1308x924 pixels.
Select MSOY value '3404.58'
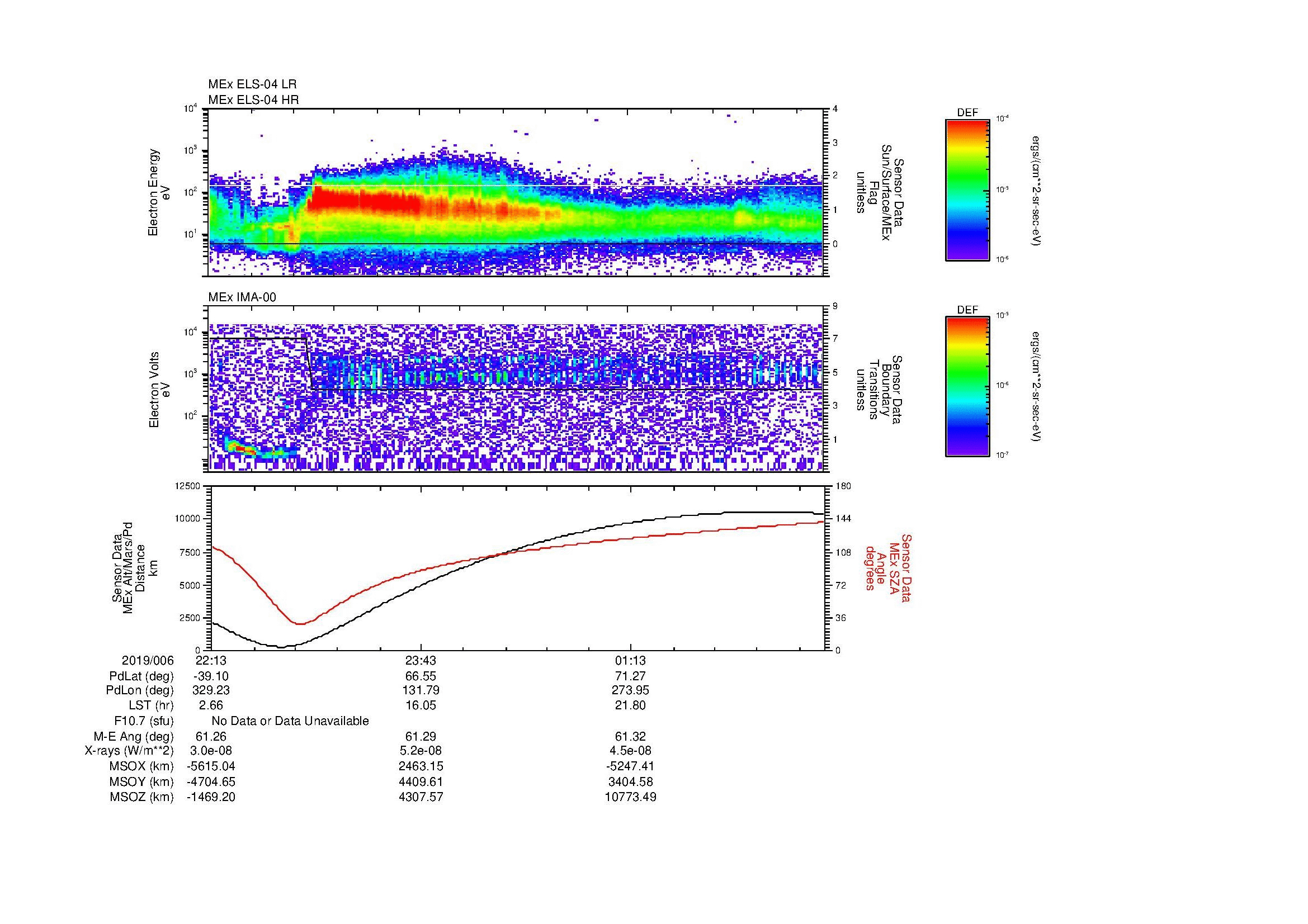click(x=631, y=782)
